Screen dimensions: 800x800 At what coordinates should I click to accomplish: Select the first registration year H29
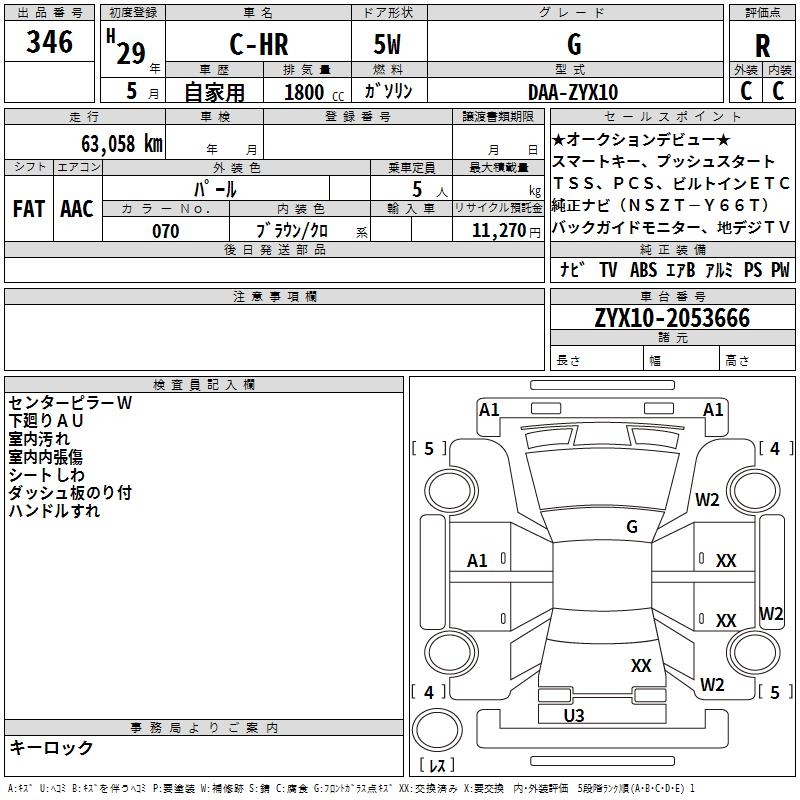click(126, 47)
